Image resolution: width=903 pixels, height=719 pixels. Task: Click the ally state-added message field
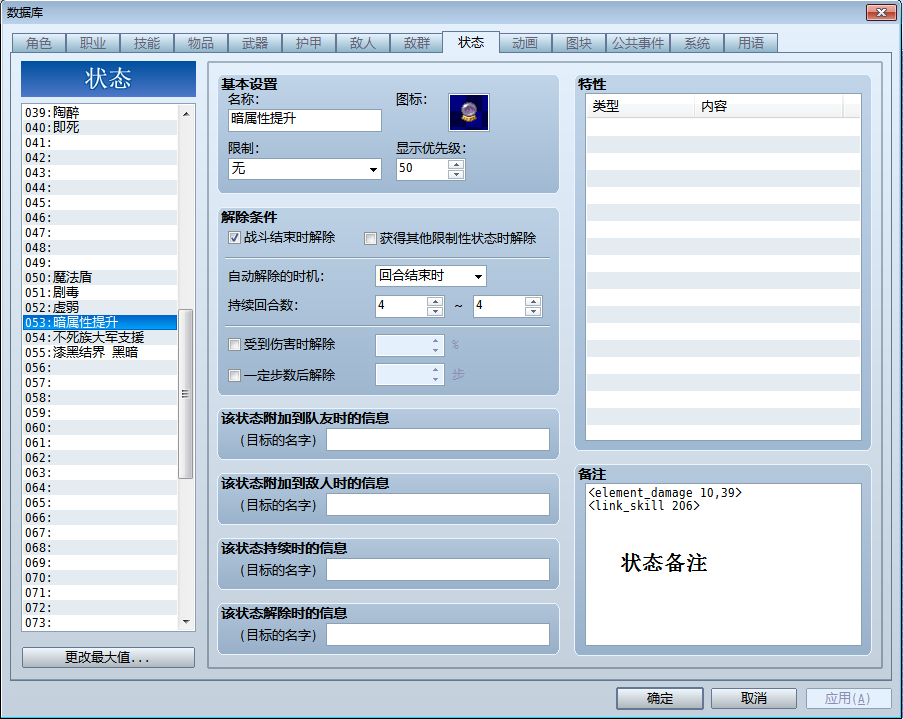pos(438,440)
